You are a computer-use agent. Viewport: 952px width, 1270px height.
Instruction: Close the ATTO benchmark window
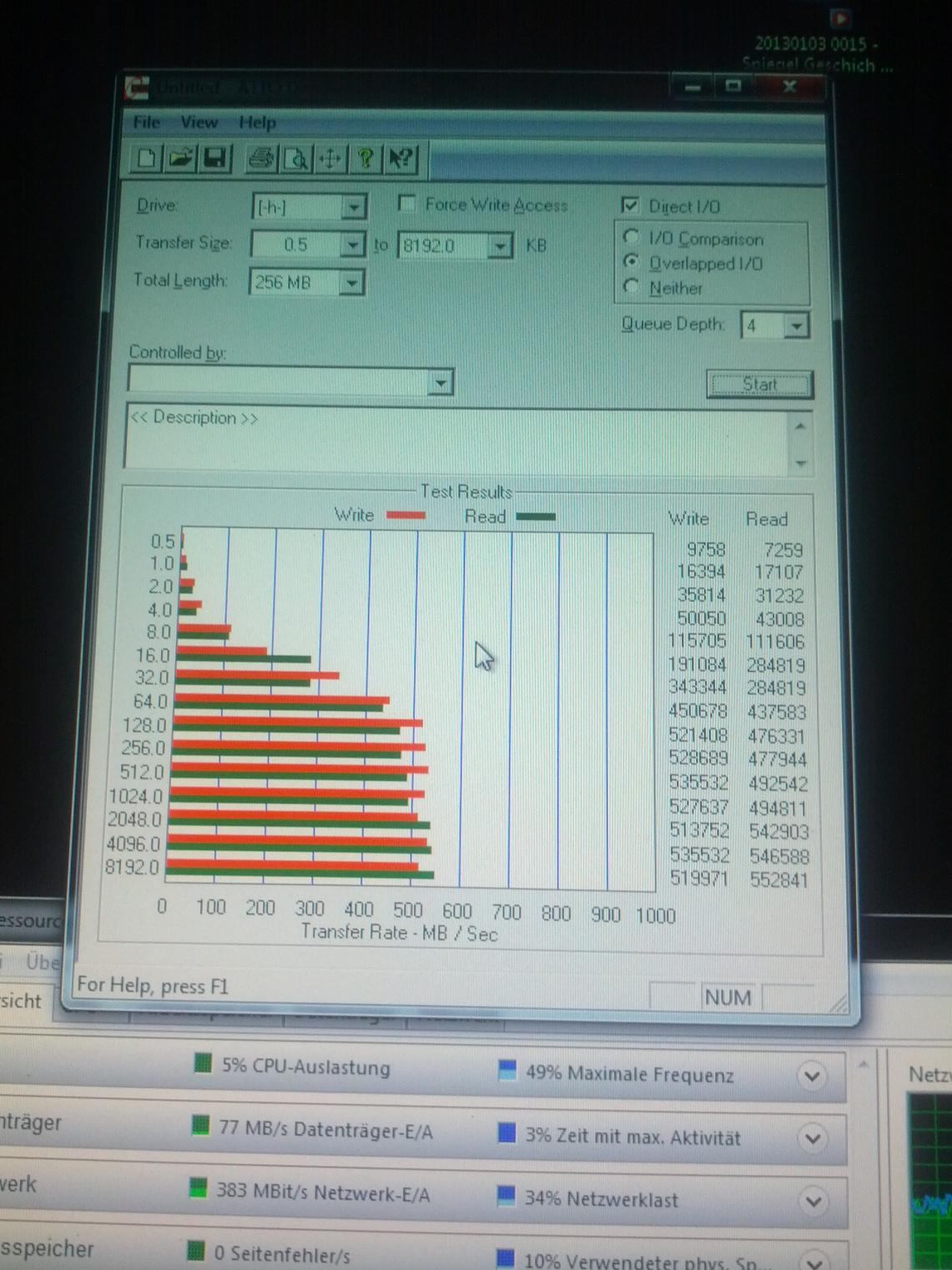point(788,86)
